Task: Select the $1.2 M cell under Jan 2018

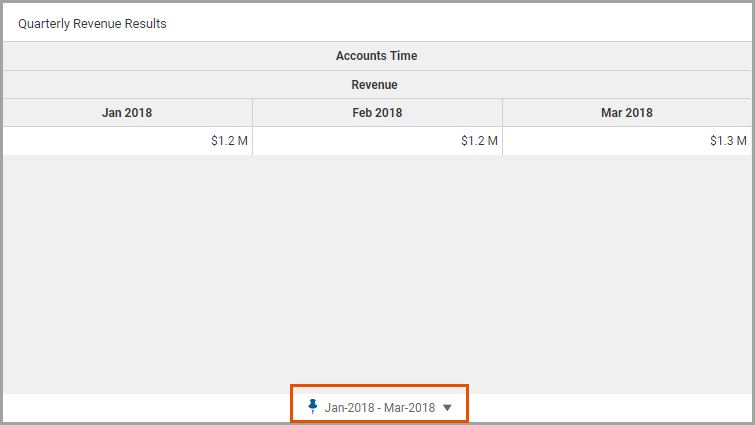Action: click(x=128, y=141)
